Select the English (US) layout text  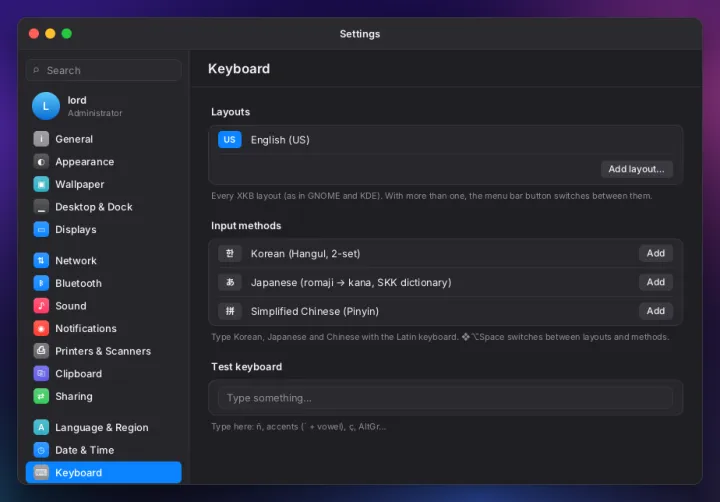280,140
